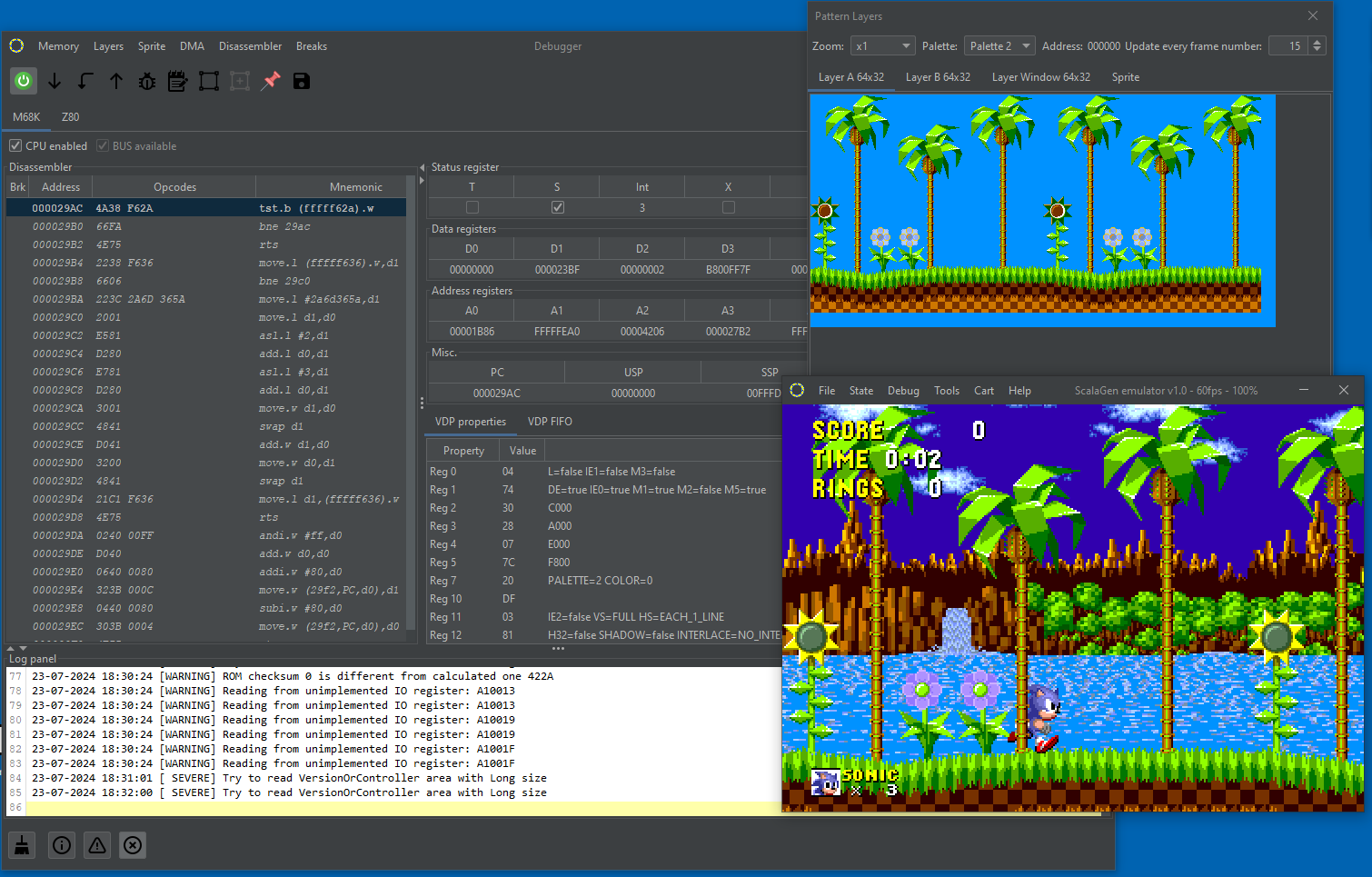1372x877 pixels.
Task: Click the frame rectangle icon
Action: 209,81
